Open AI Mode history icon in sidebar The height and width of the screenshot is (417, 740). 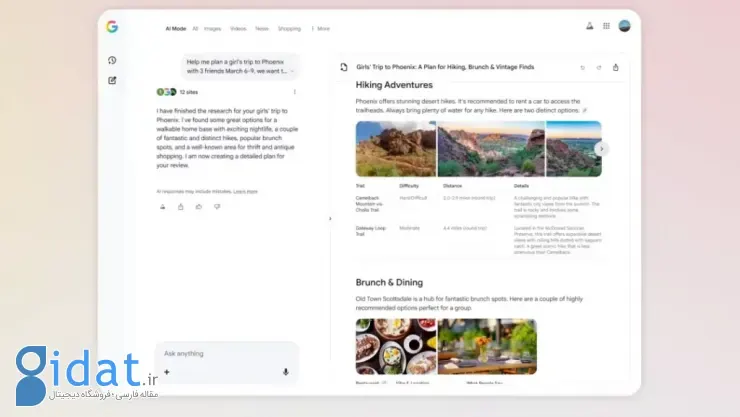pos(112,60)
